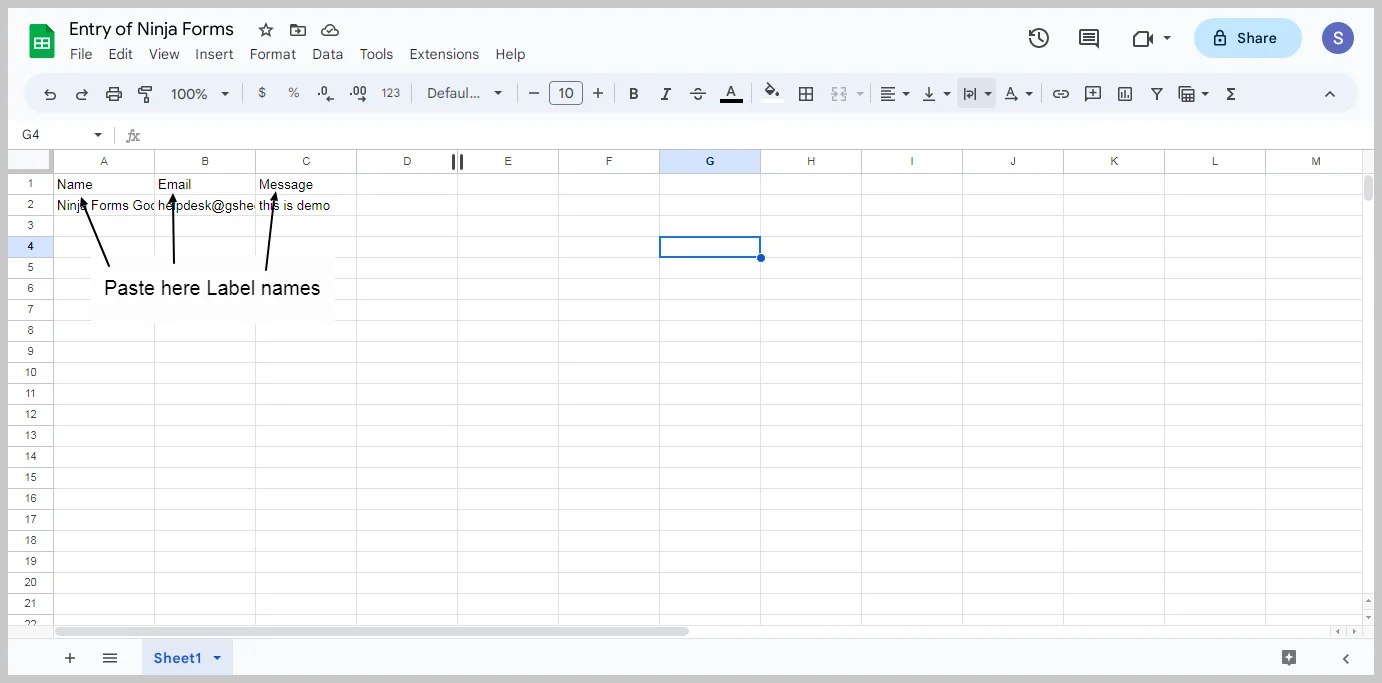Toggle italic formatting

point(665,94)
